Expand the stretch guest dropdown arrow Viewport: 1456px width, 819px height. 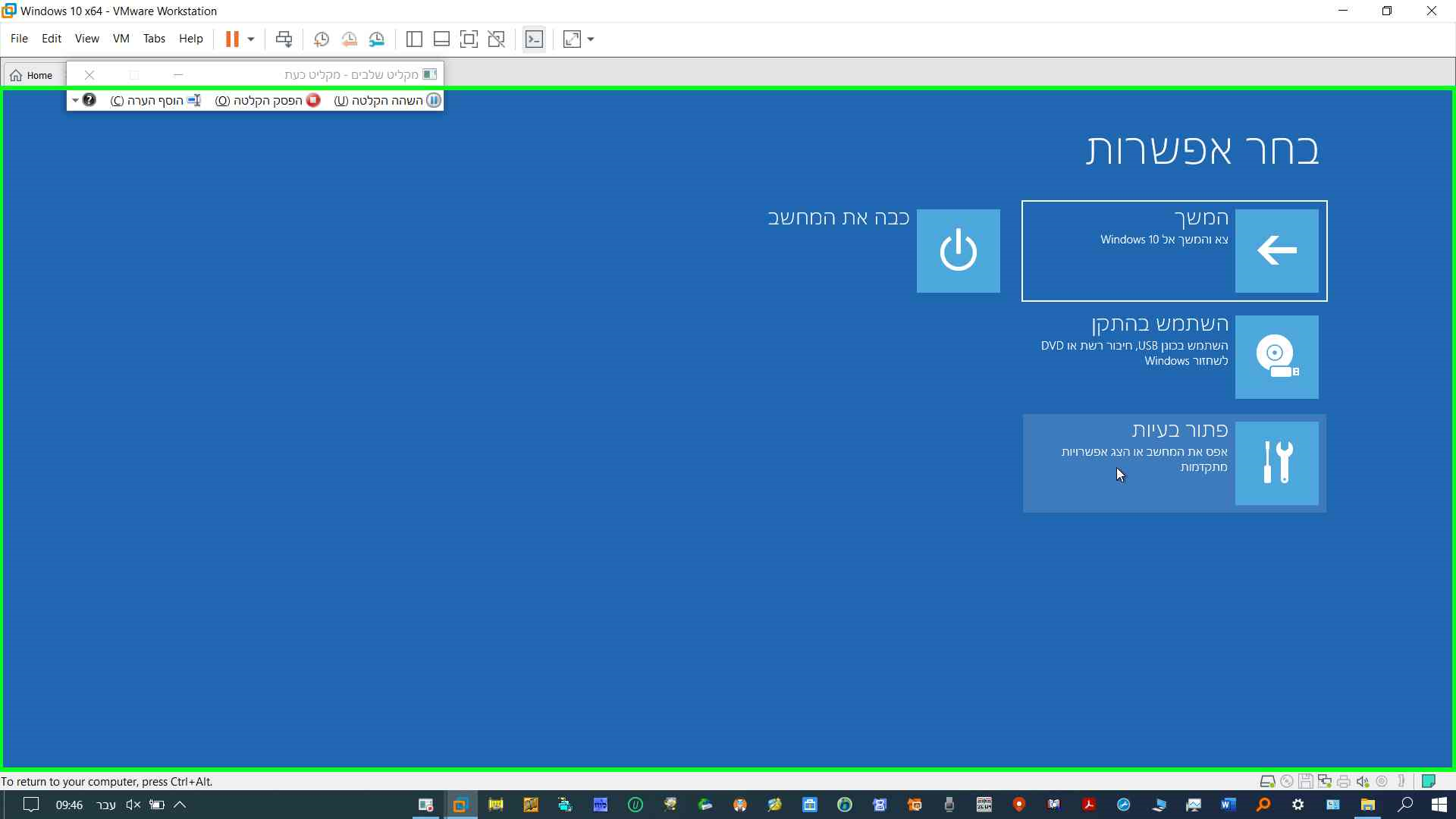(x=591, y=39)
